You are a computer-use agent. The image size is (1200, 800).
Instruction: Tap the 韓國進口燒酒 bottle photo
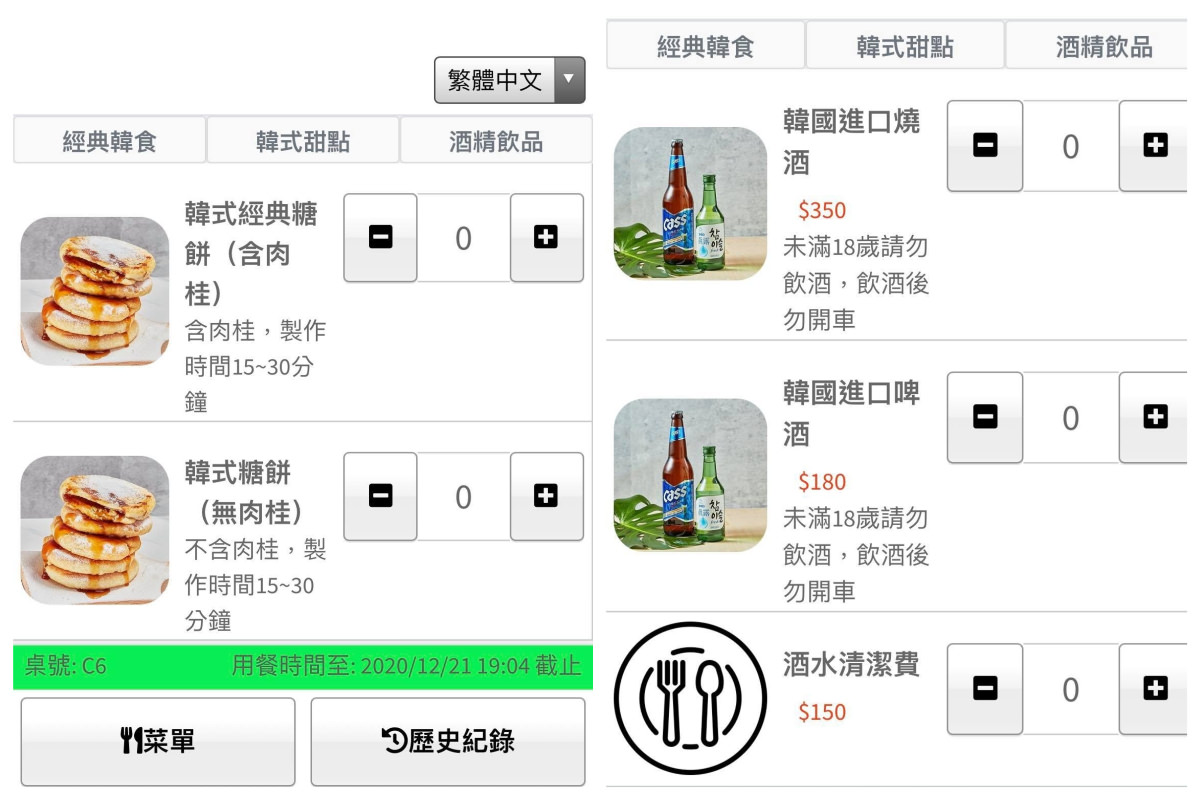click(x=690, y=203)
